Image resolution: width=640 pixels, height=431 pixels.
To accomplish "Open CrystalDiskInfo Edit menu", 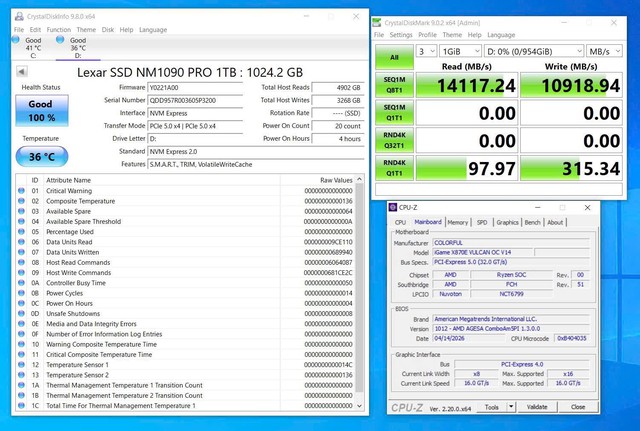I will 35,30.
